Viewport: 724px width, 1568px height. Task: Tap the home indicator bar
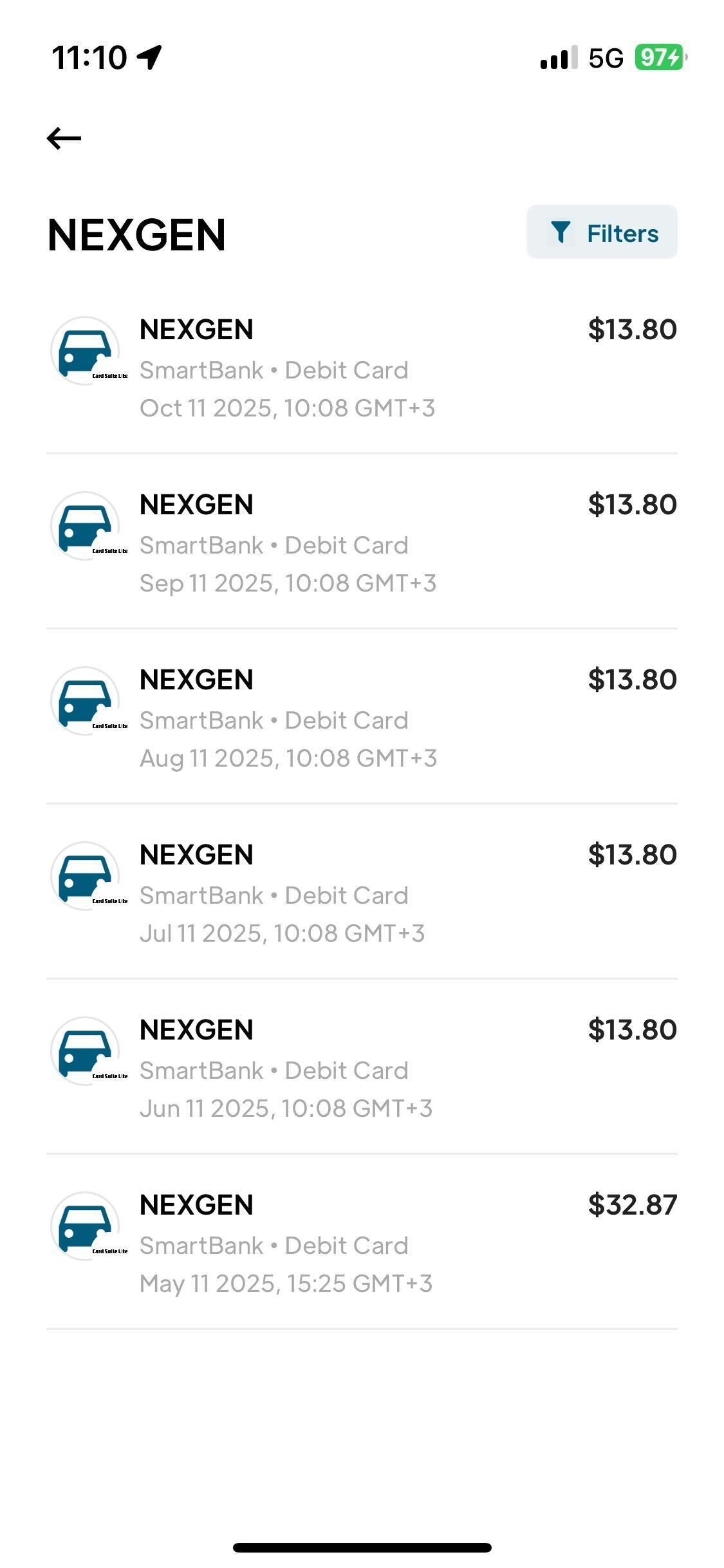pyautogui.click(x=362, y=1547)
